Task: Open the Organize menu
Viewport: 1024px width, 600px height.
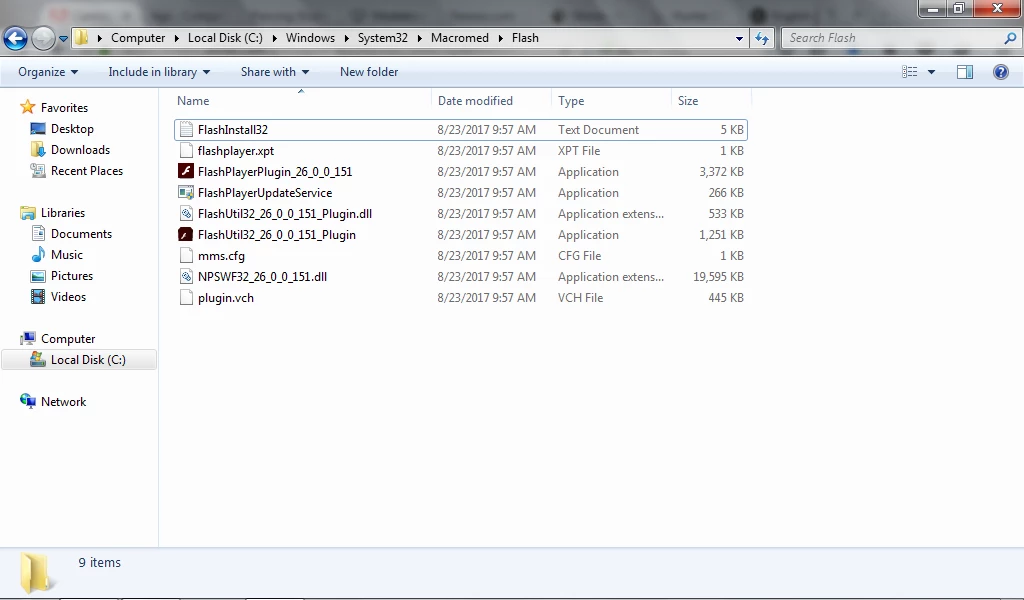Action: pos(48,72)
